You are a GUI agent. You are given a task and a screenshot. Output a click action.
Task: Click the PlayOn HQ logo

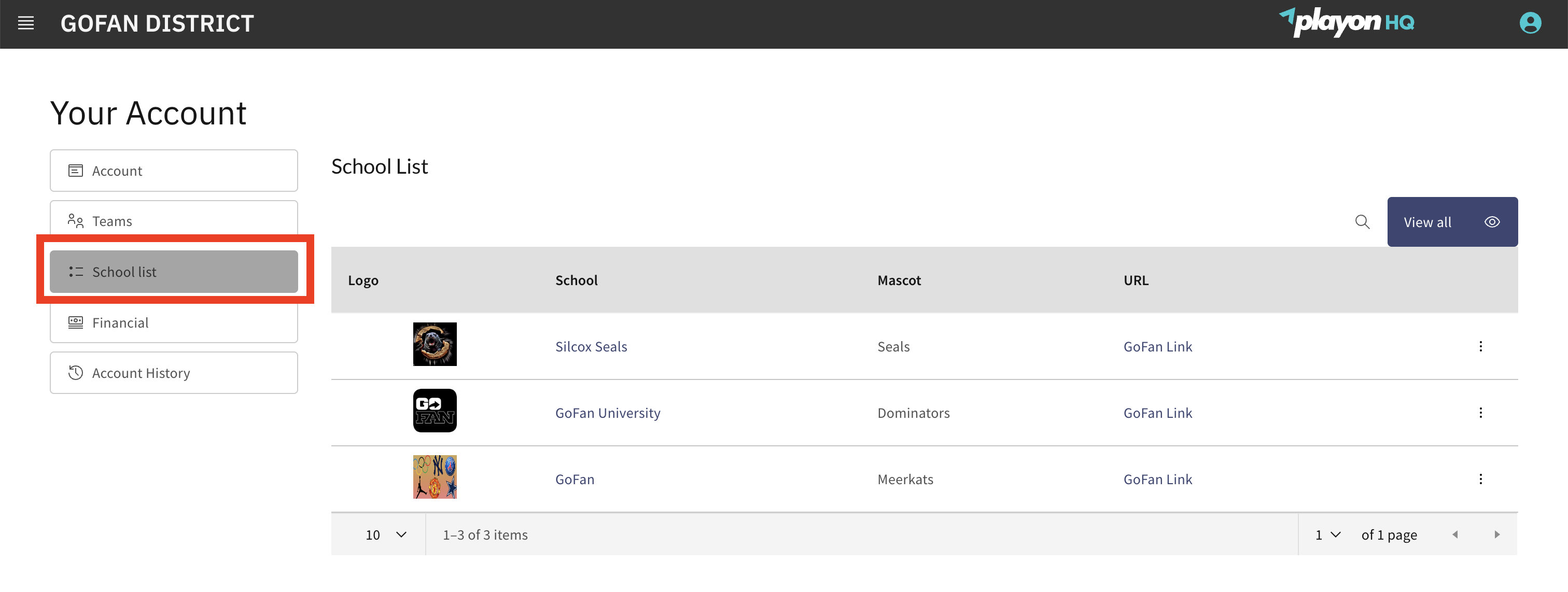[x=1347, y=22]
